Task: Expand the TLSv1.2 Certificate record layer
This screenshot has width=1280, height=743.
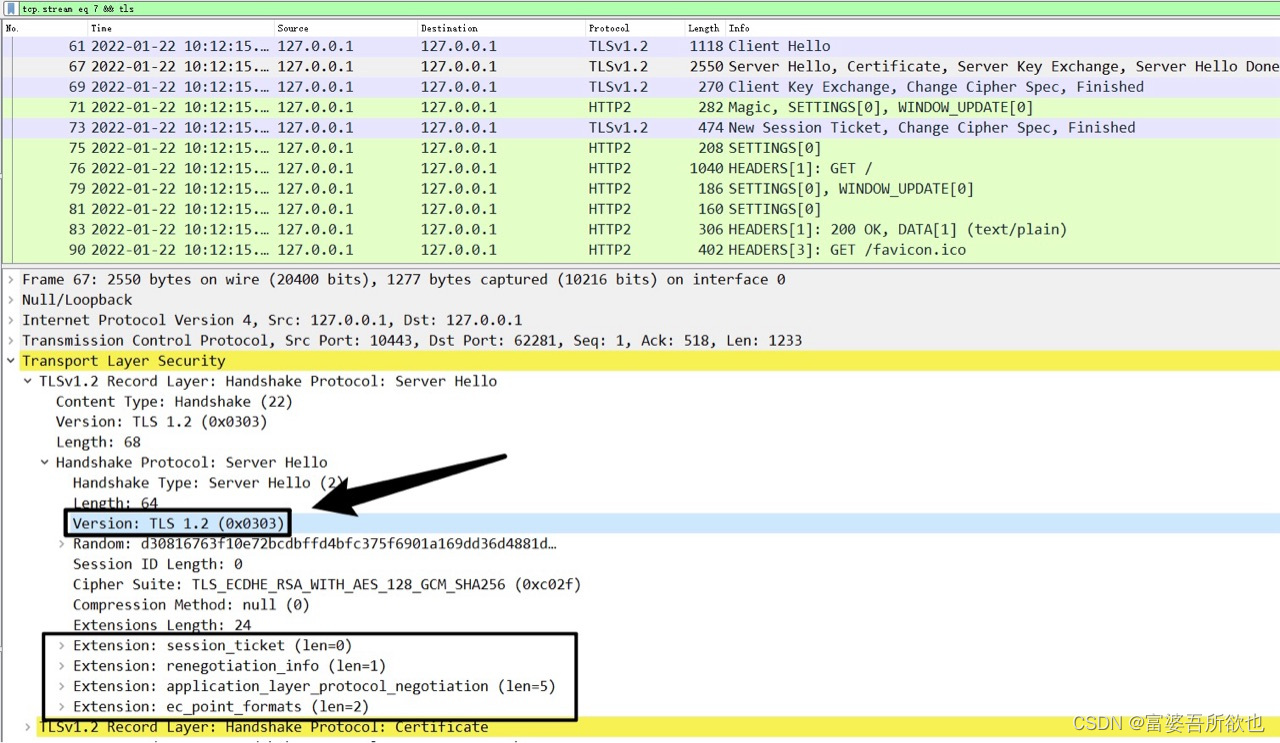Action: (x=27, y=727)
